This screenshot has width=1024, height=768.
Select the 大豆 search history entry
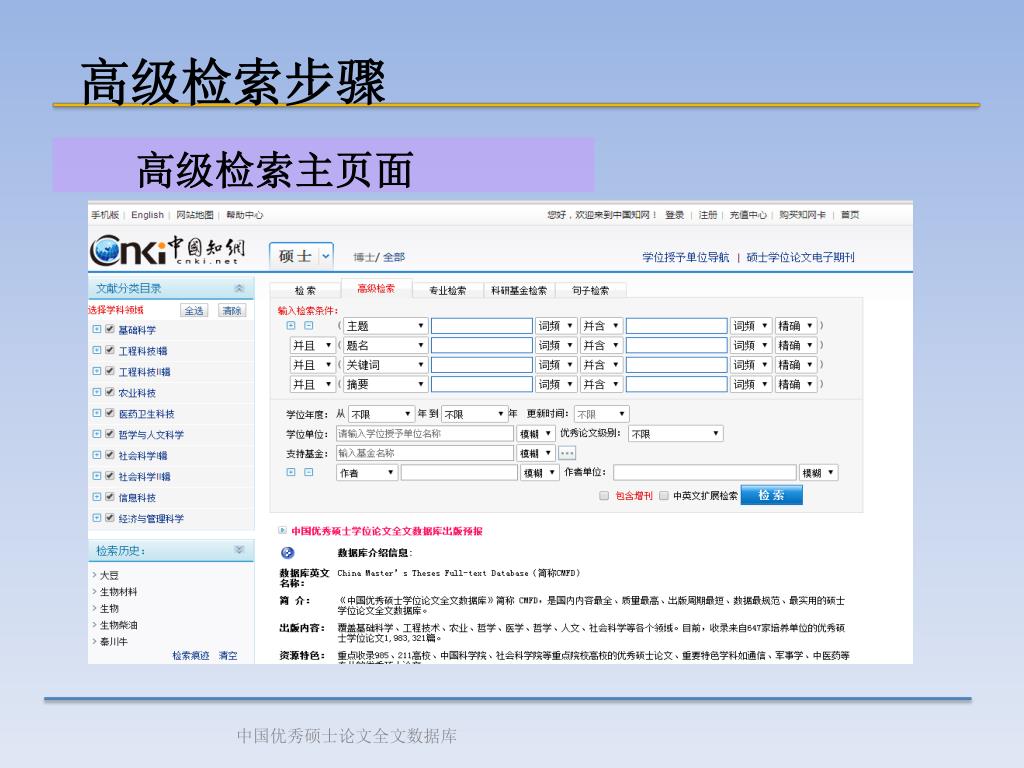[x=109, y=575]
